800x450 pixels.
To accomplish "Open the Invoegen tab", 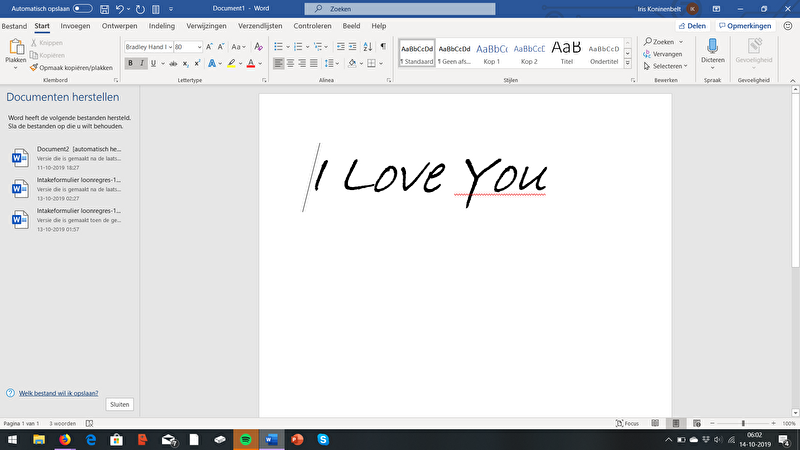I will 74,24.
